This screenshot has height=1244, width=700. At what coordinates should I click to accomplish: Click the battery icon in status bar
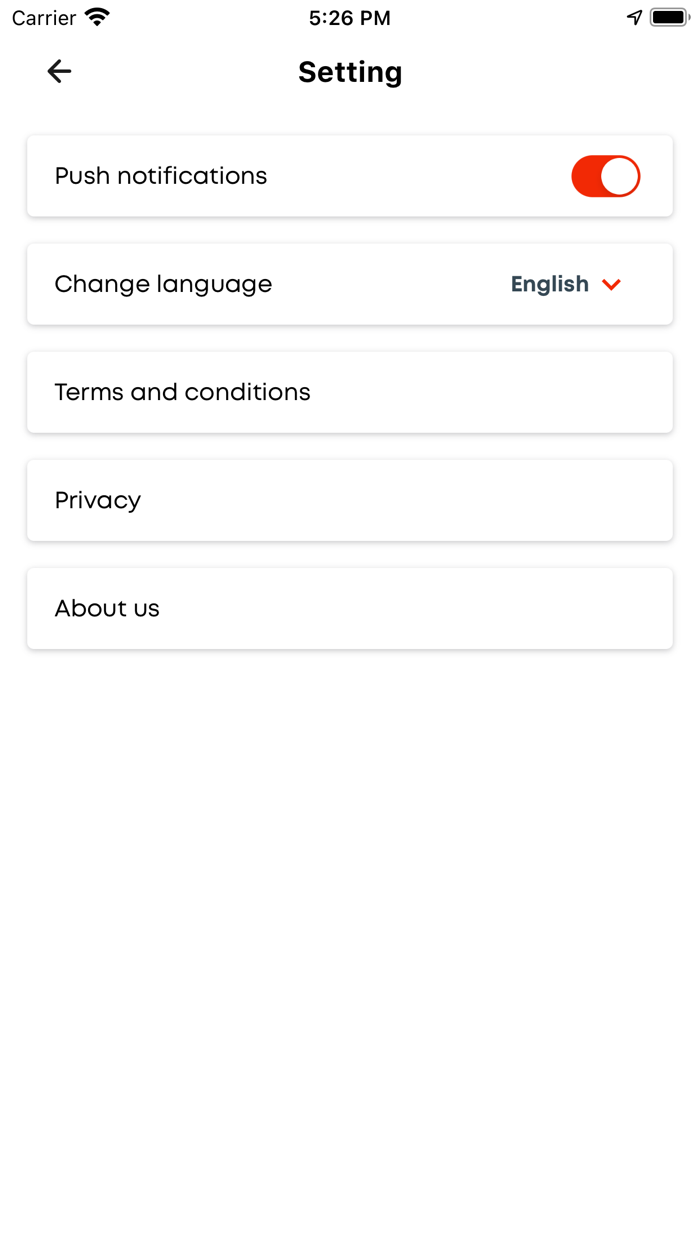669,17
